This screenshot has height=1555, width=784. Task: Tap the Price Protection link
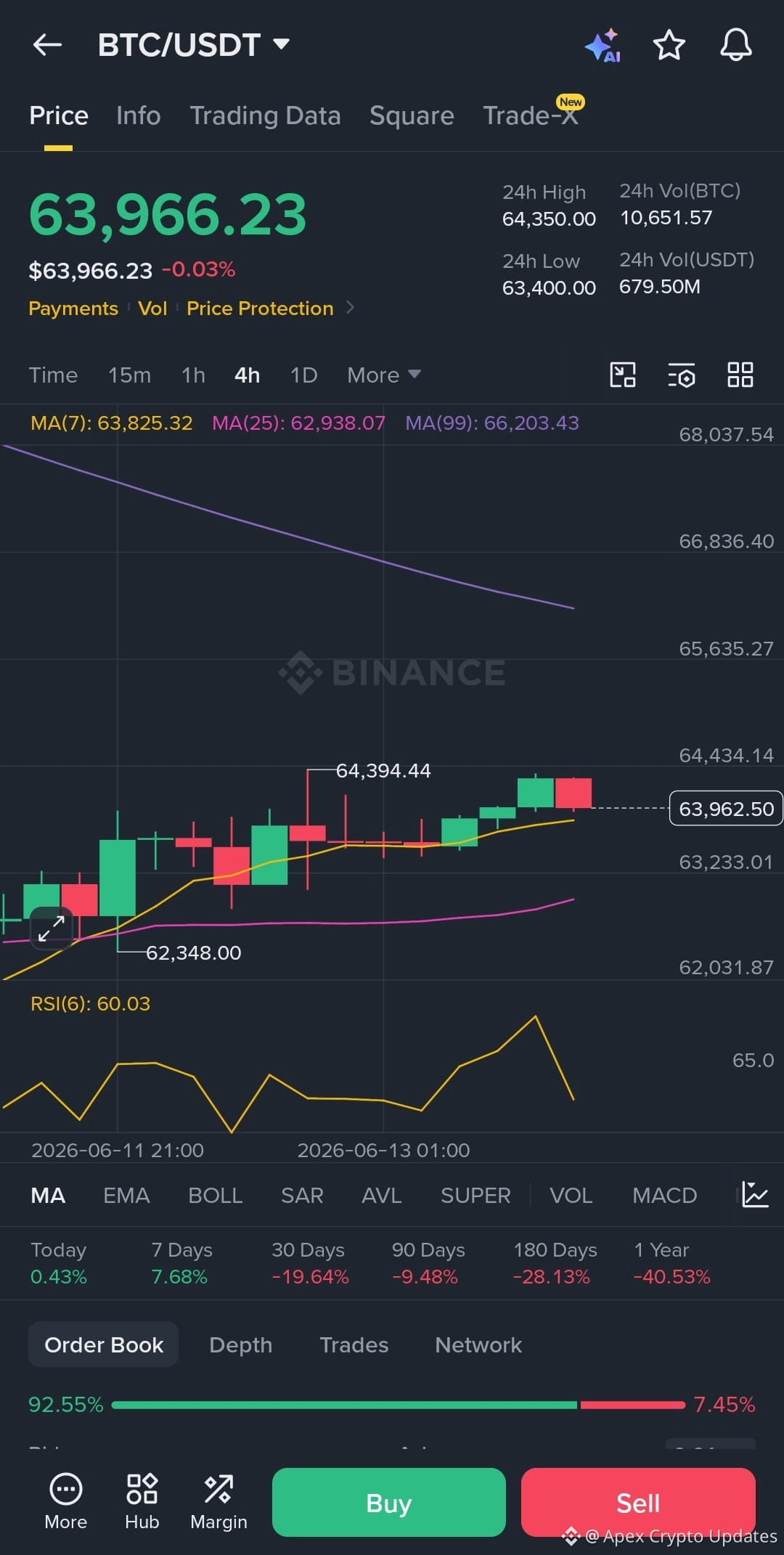(260, 308)
